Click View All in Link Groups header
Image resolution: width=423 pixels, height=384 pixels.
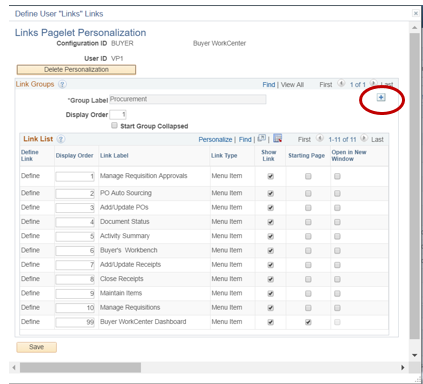[292, 85]
